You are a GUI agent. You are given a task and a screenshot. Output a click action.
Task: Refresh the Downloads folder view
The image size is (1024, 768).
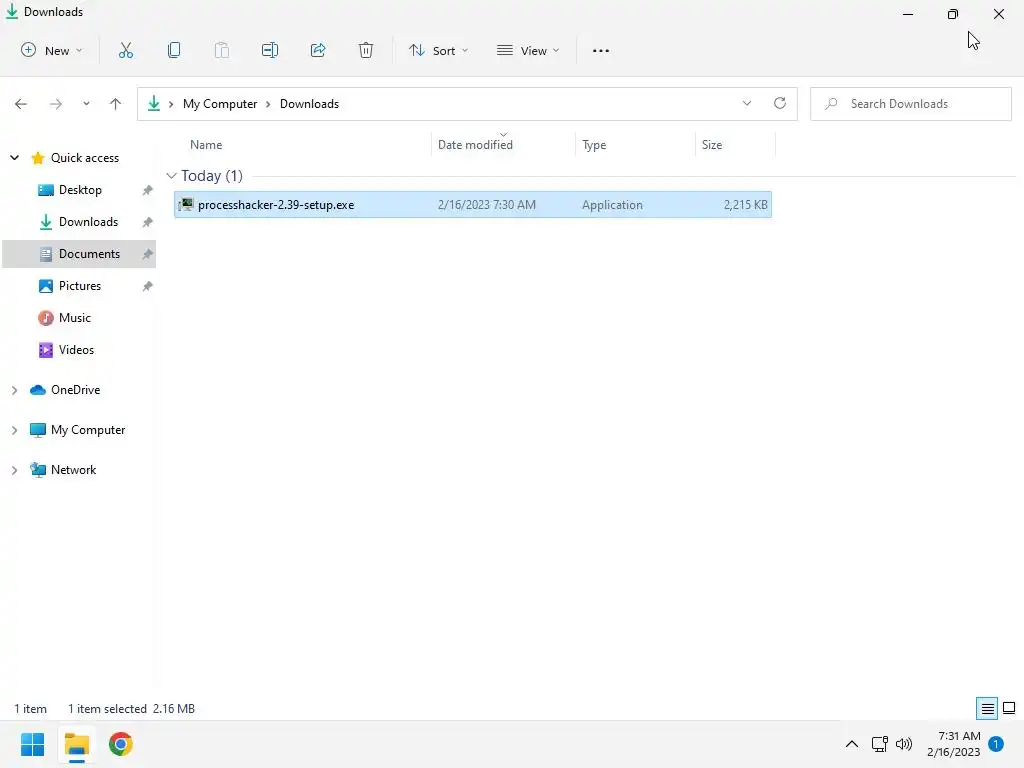tap(780, 103)
